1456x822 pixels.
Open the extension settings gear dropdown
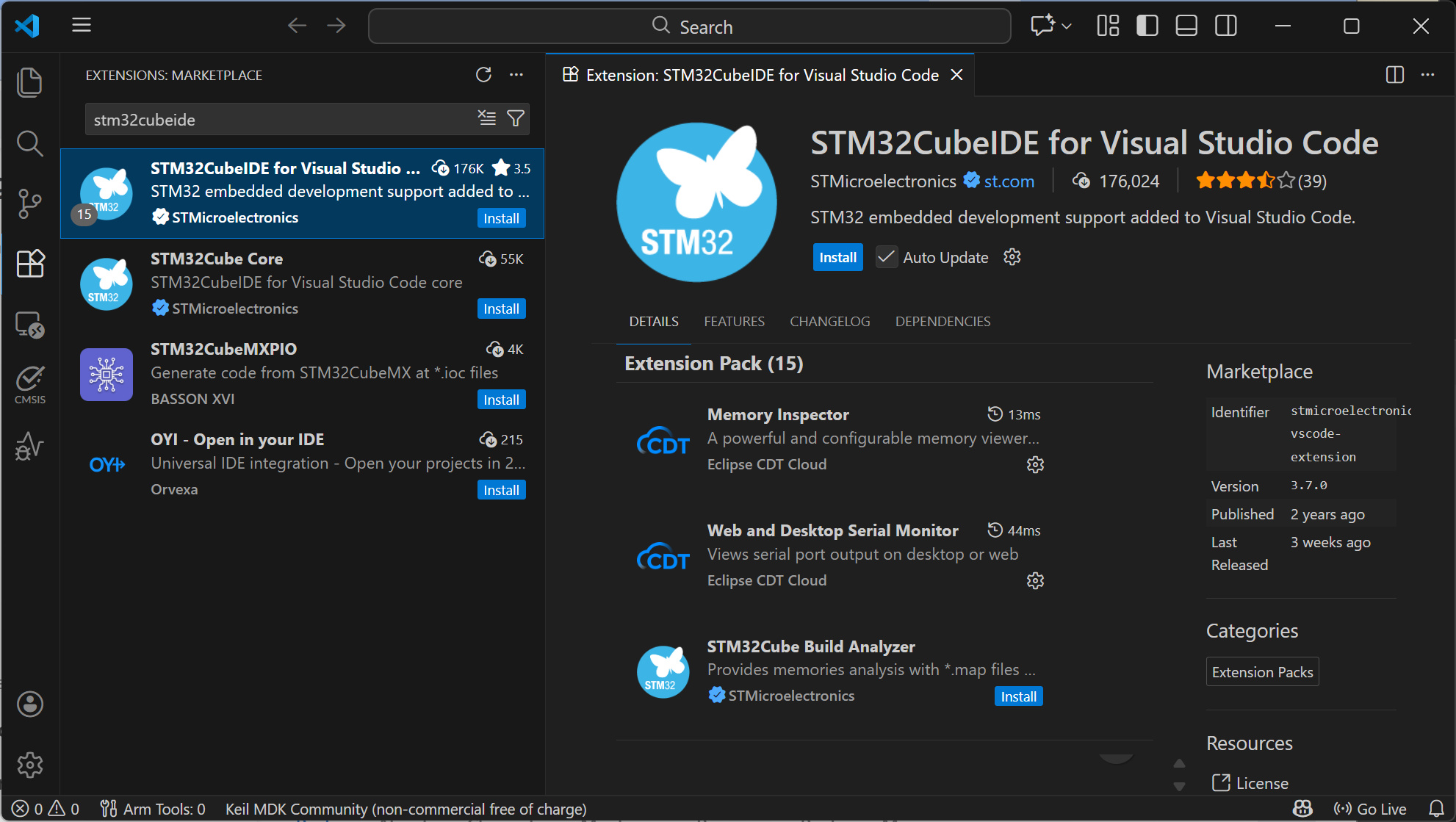click(1012, 257)
